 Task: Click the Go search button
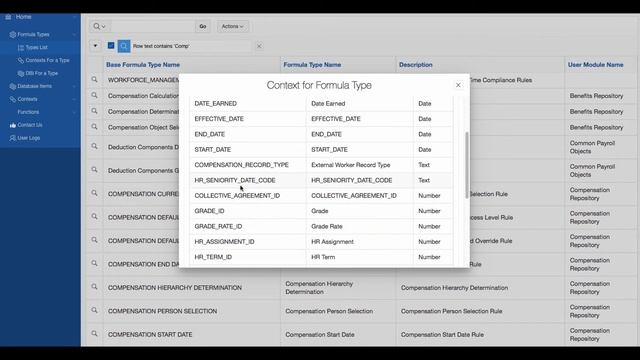tap(203, 27)
